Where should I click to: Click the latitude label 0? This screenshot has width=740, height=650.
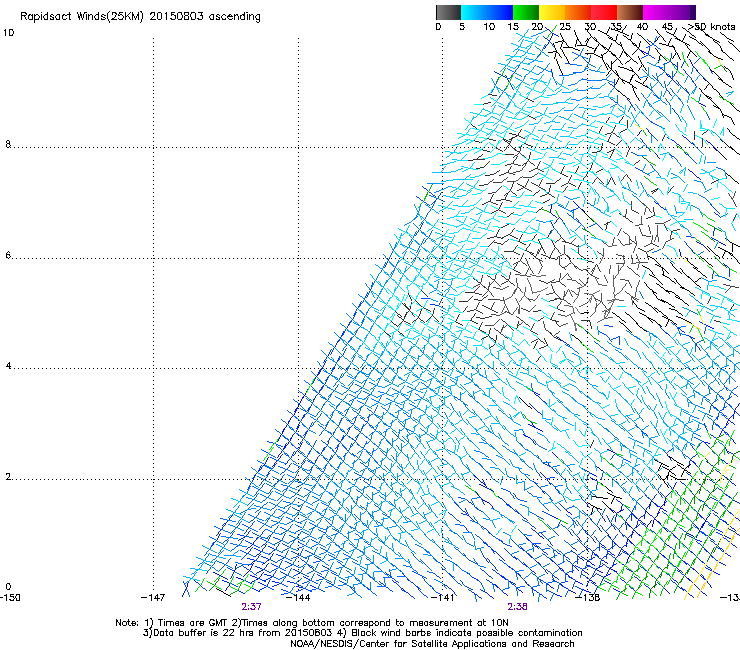point(8,587)
